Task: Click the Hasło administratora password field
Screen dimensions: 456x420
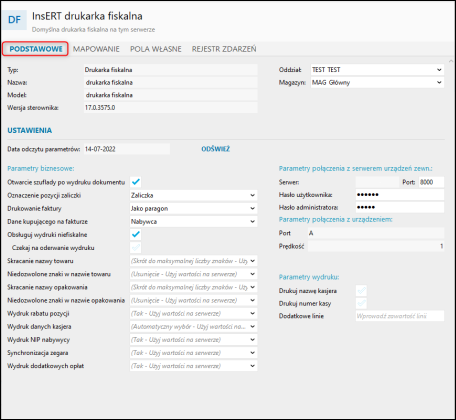Action: click(x=400, y=207)
